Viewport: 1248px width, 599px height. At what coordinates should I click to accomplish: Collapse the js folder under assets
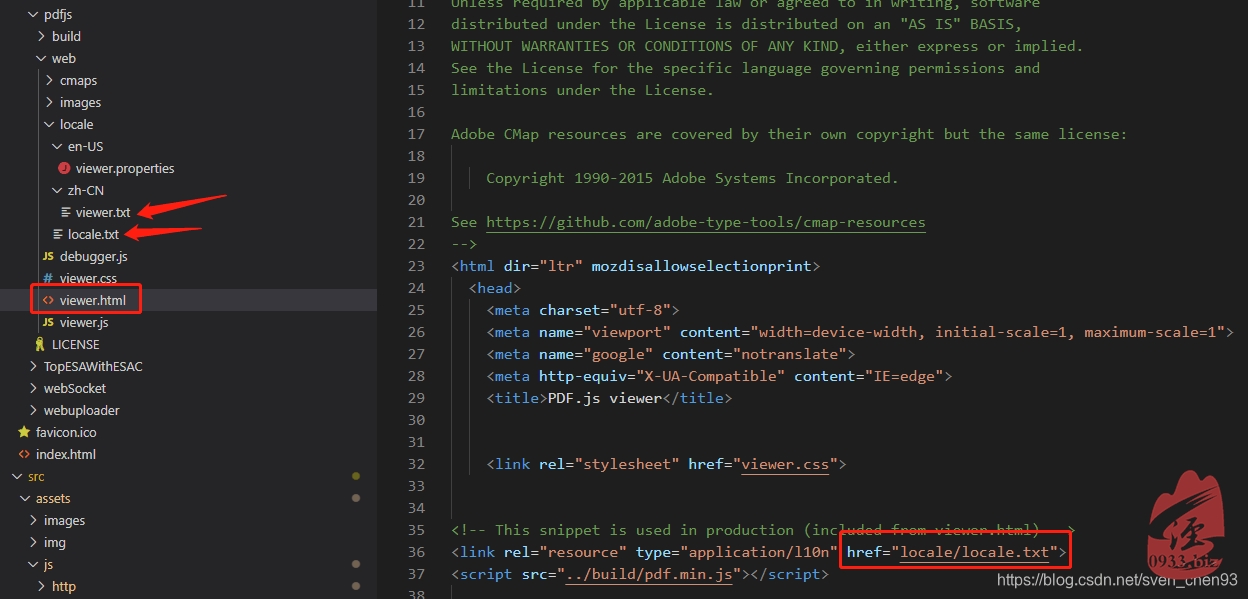click(33, 565)
